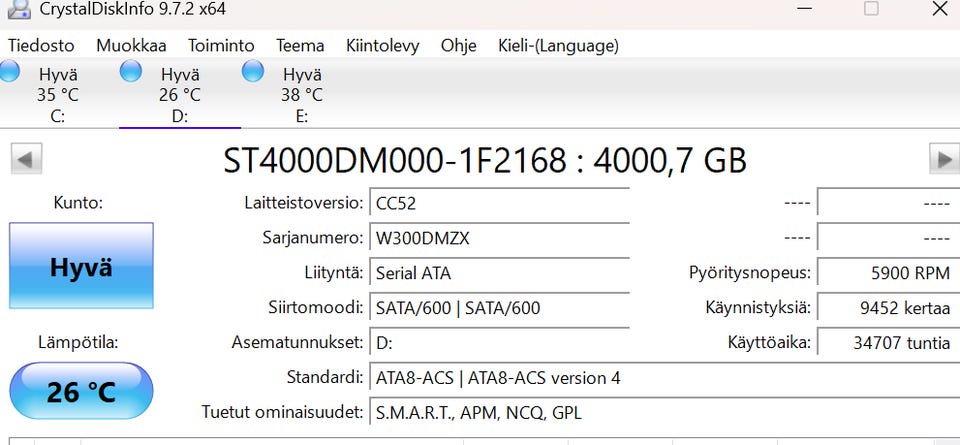Click the Liityntä: label
This screenshot has width=960, height=445.
(334, 272)
